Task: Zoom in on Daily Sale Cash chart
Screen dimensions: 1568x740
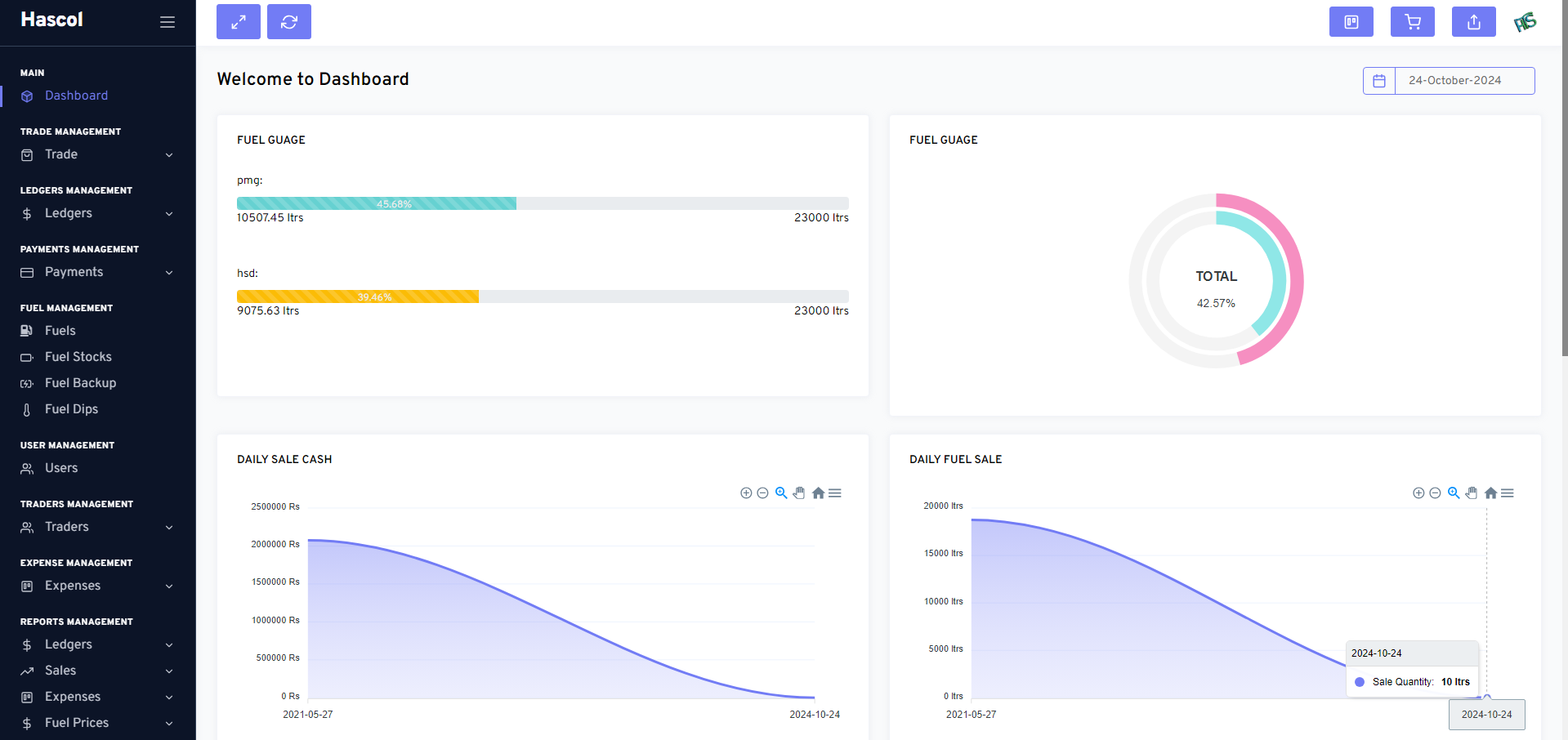Action: coord(746,493)
